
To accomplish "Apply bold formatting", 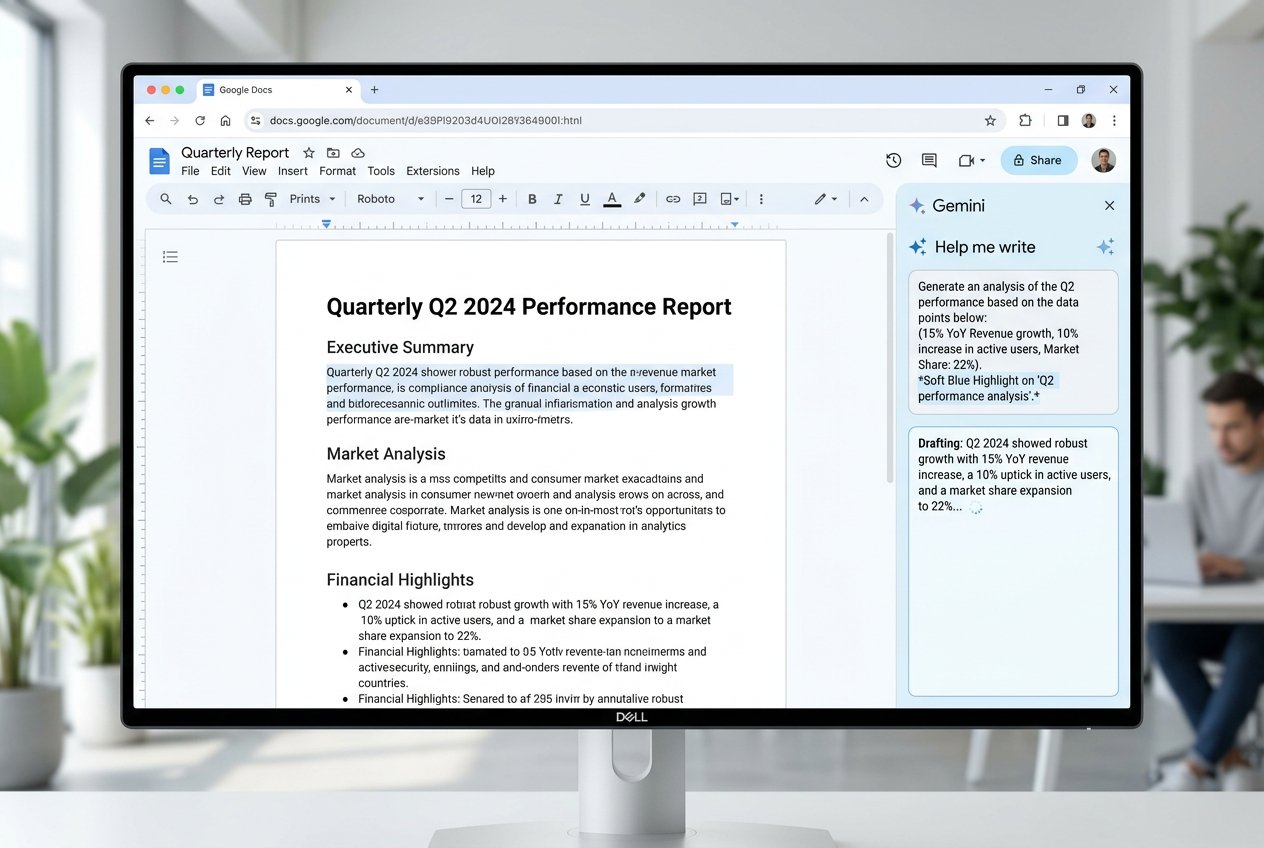I will [532, 199].
